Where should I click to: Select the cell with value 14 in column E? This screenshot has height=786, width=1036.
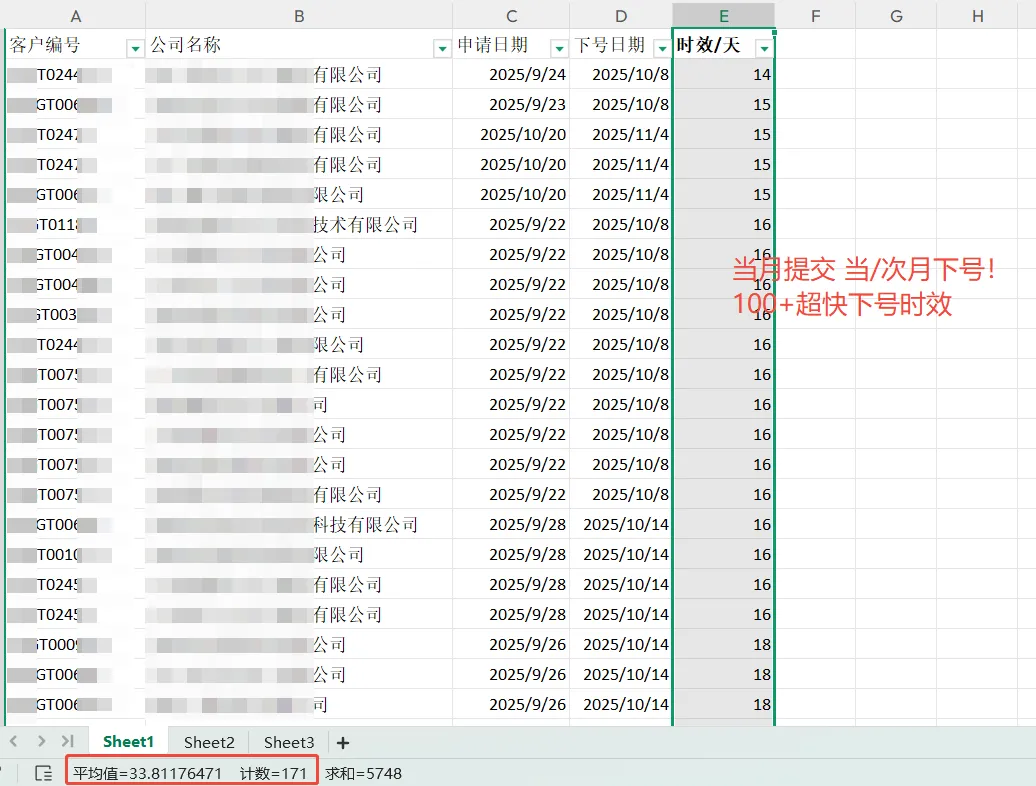[x=723, y=75]
